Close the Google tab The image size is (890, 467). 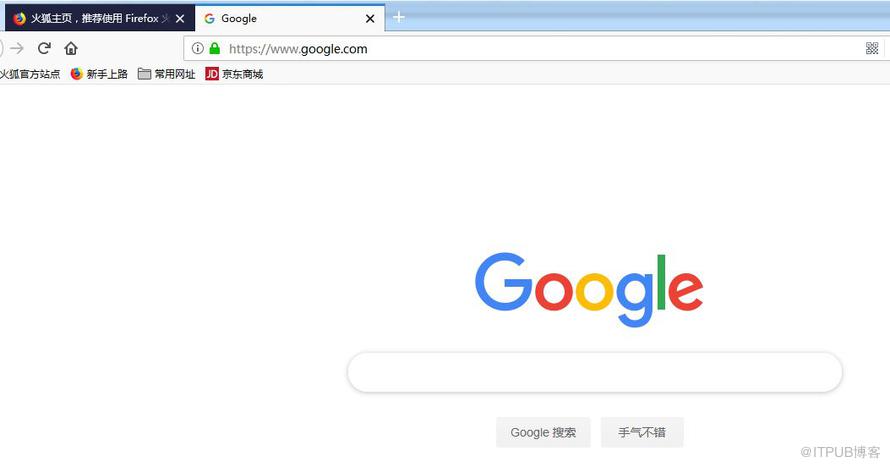click(370, 19)
